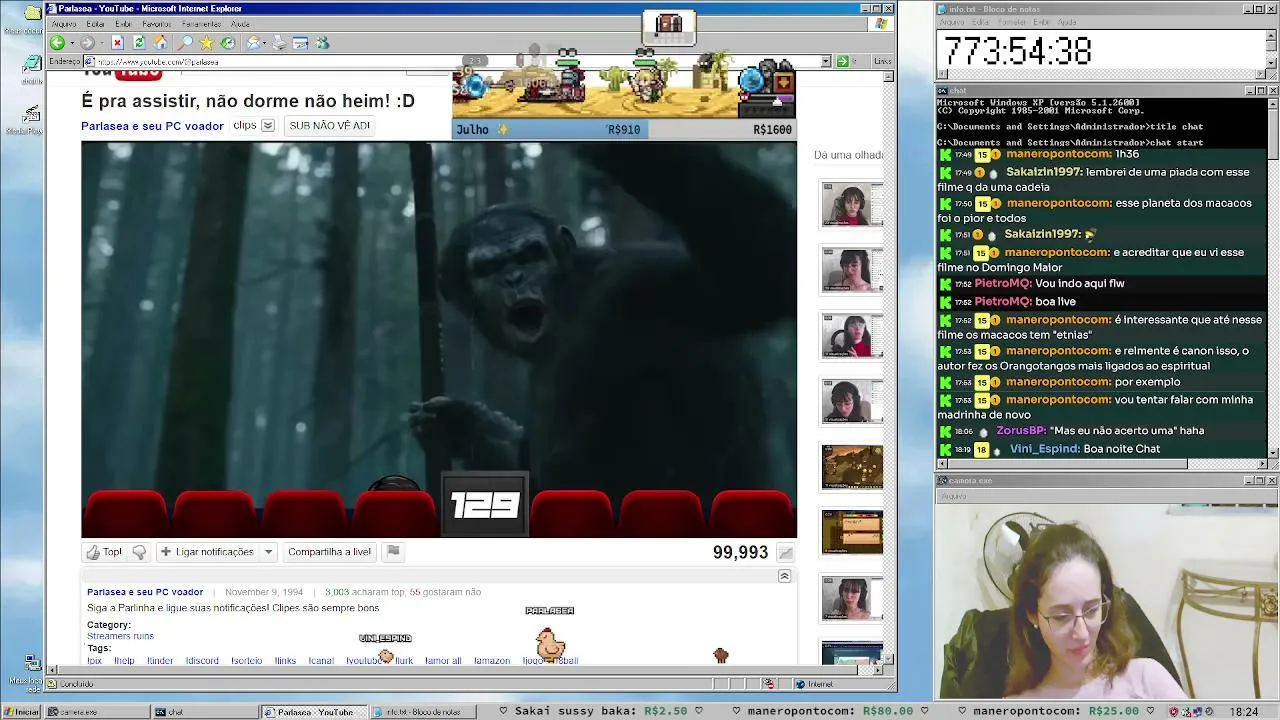Open Favorites star in the toolbar

(206, 43)
